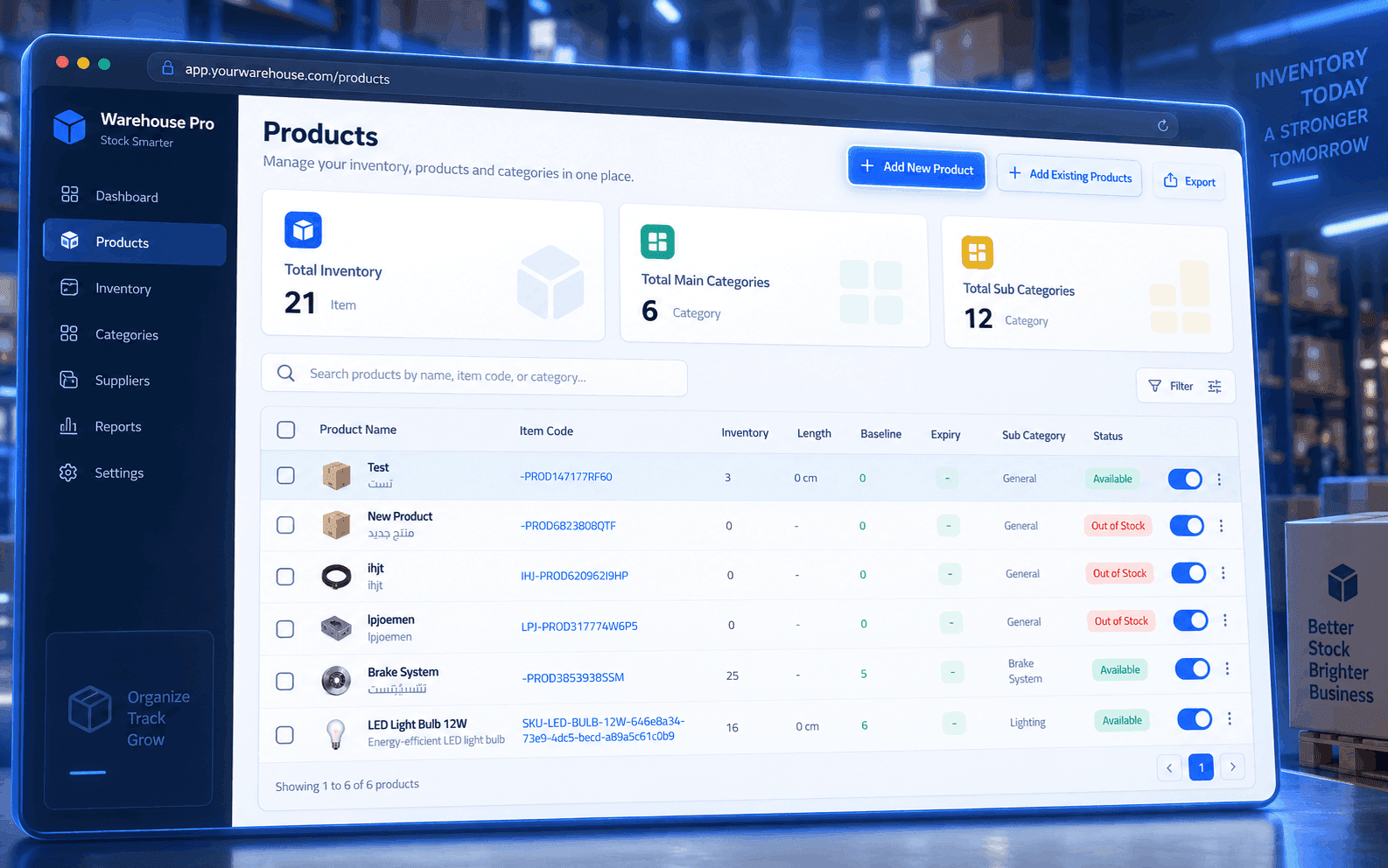Click the Inventory column header

[x=745, y=433]
